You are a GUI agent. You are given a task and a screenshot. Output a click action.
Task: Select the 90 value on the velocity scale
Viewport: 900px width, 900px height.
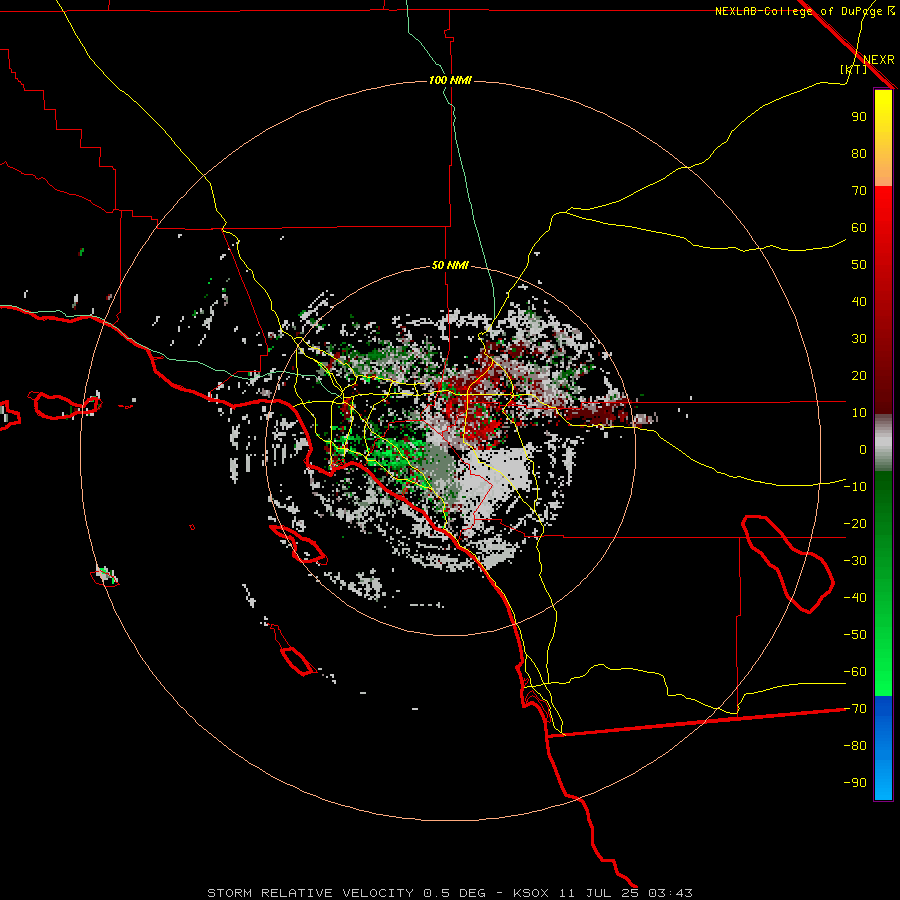click(859, 117)
